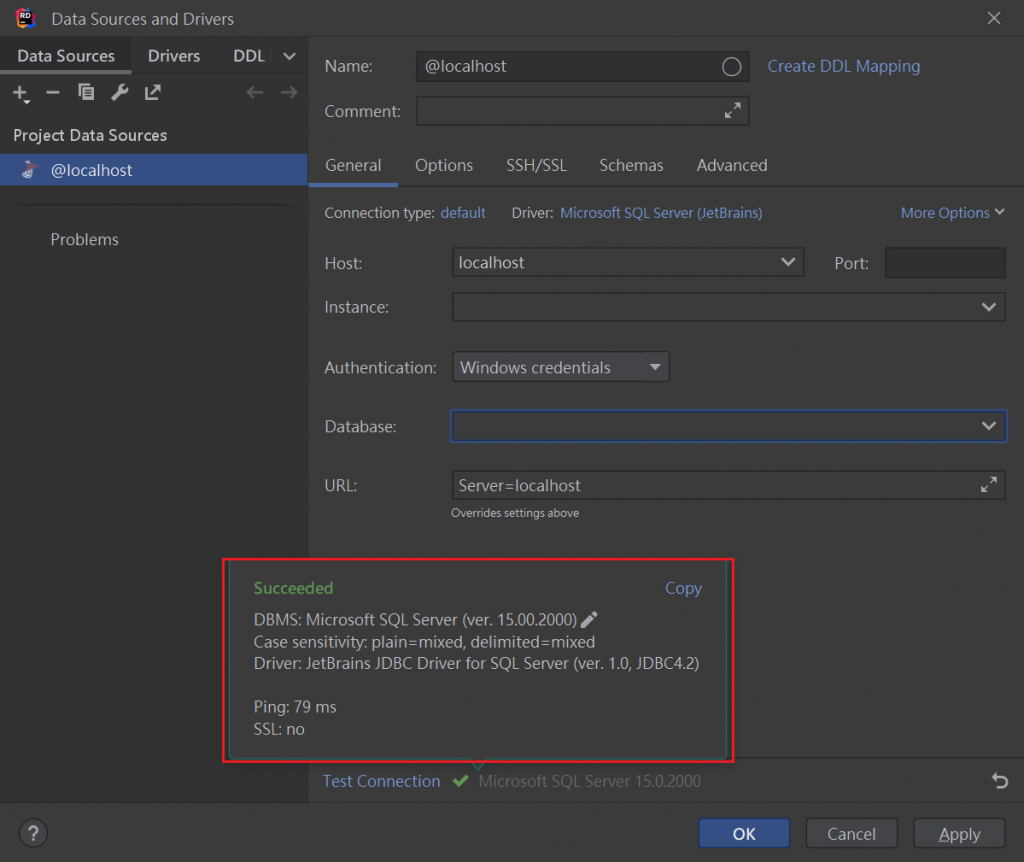This screenshot has width=1024, height=862.
Task: Click the make global export icon
Action: pyautogui.click(x=153, y=93)
